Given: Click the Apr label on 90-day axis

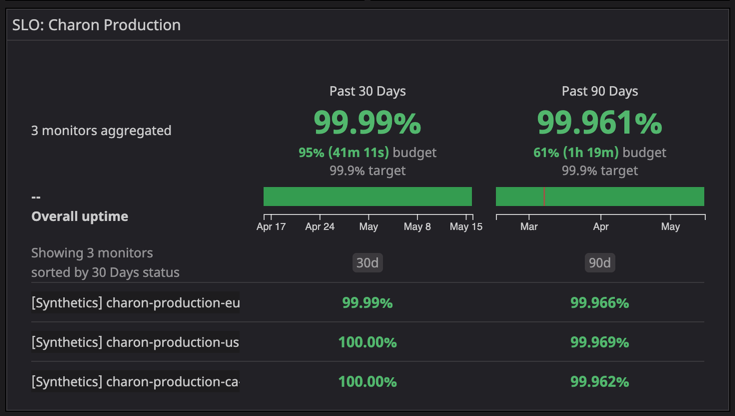Looking at the screenshot, I should click(x=600, y=227).
